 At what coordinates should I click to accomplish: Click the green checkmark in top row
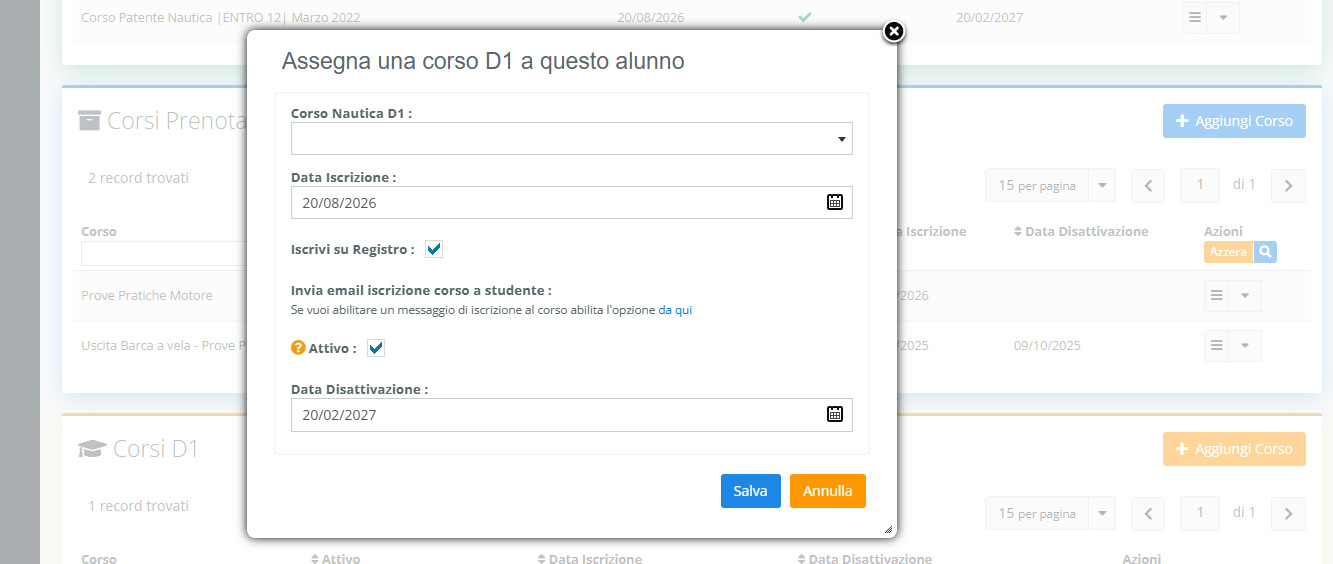point(803,17)
